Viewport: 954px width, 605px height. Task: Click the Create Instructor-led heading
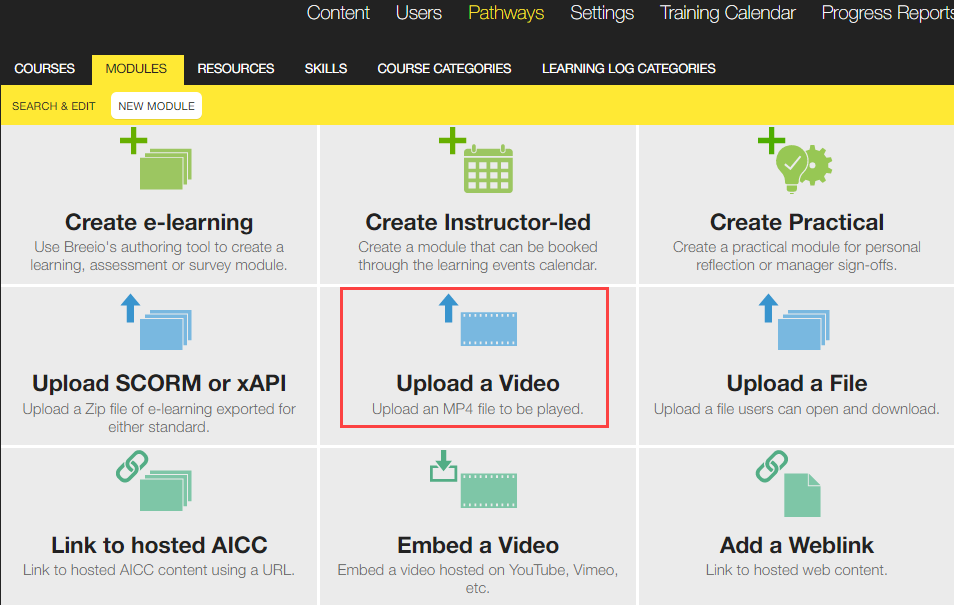[x=478, y=222]
